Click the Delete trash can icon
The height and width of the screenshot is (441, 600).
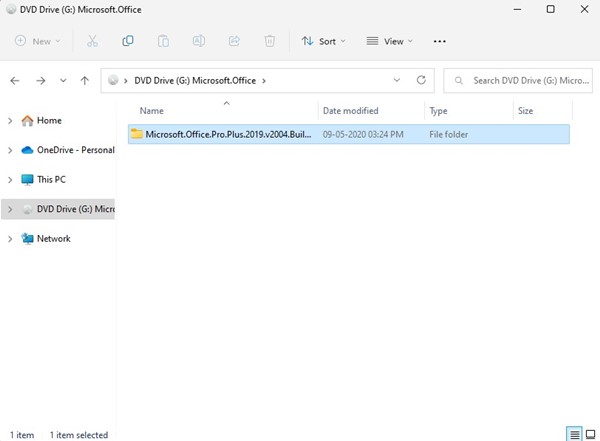[269, 41]
